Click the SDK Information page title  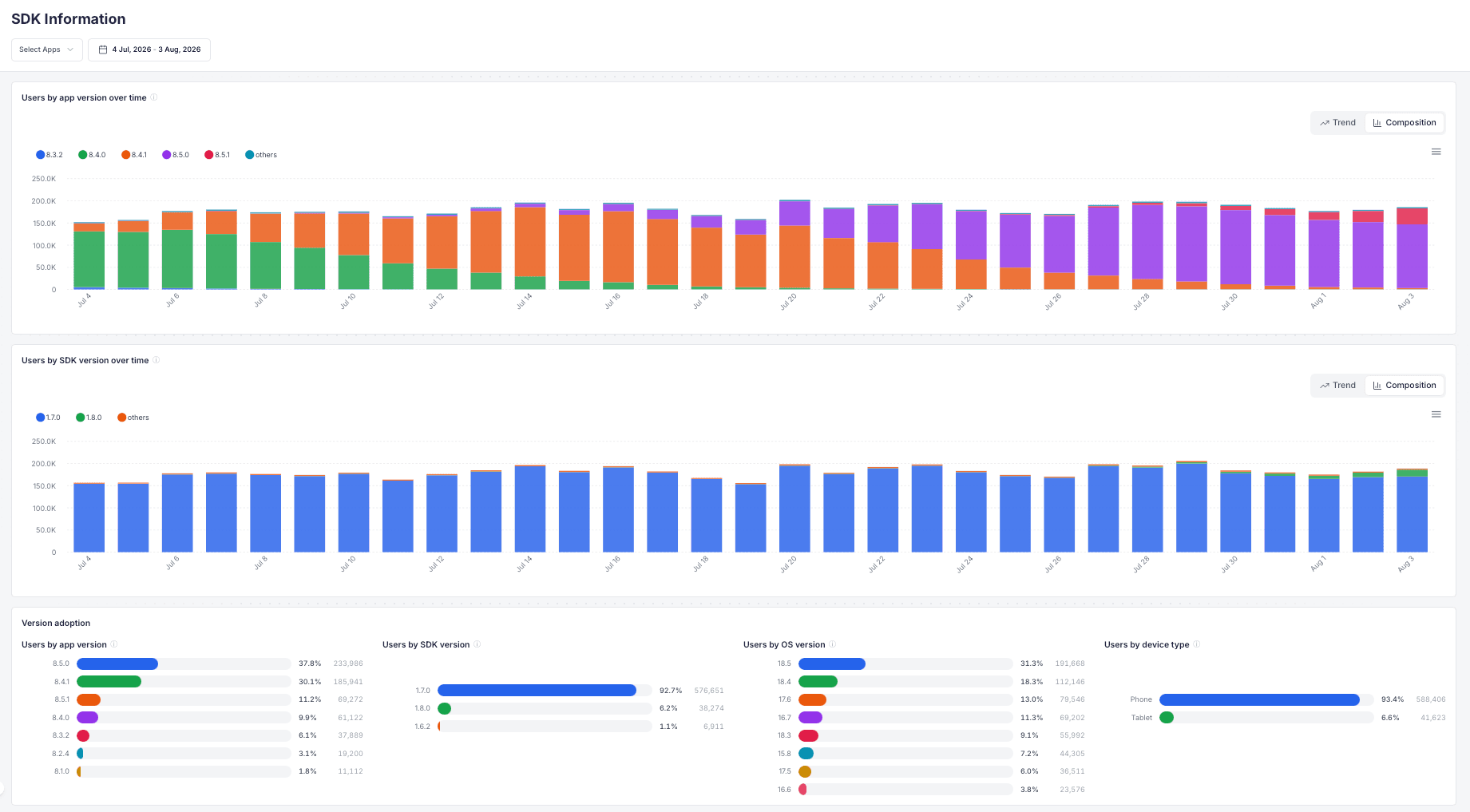(69, 19)
